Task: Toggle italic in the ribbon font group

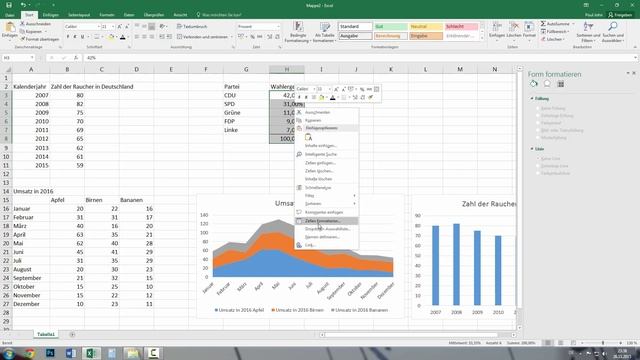Action: click(x=75, y=37)
